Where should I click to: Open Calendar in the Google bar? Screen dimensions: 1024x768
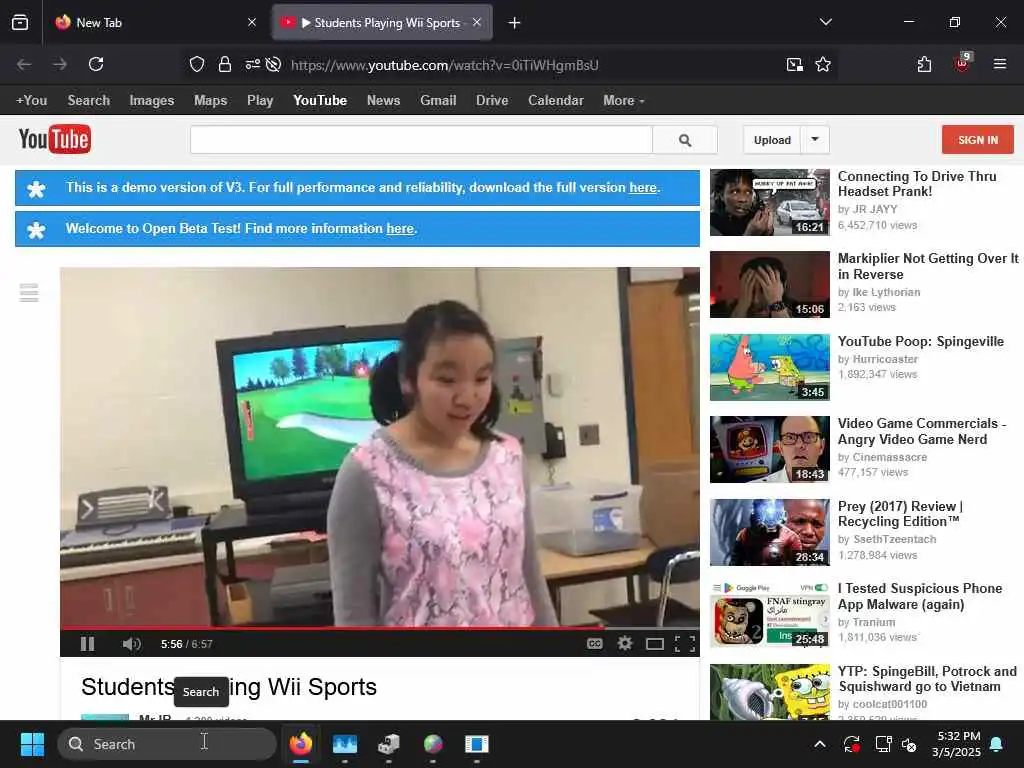click(x=556, y=101)
